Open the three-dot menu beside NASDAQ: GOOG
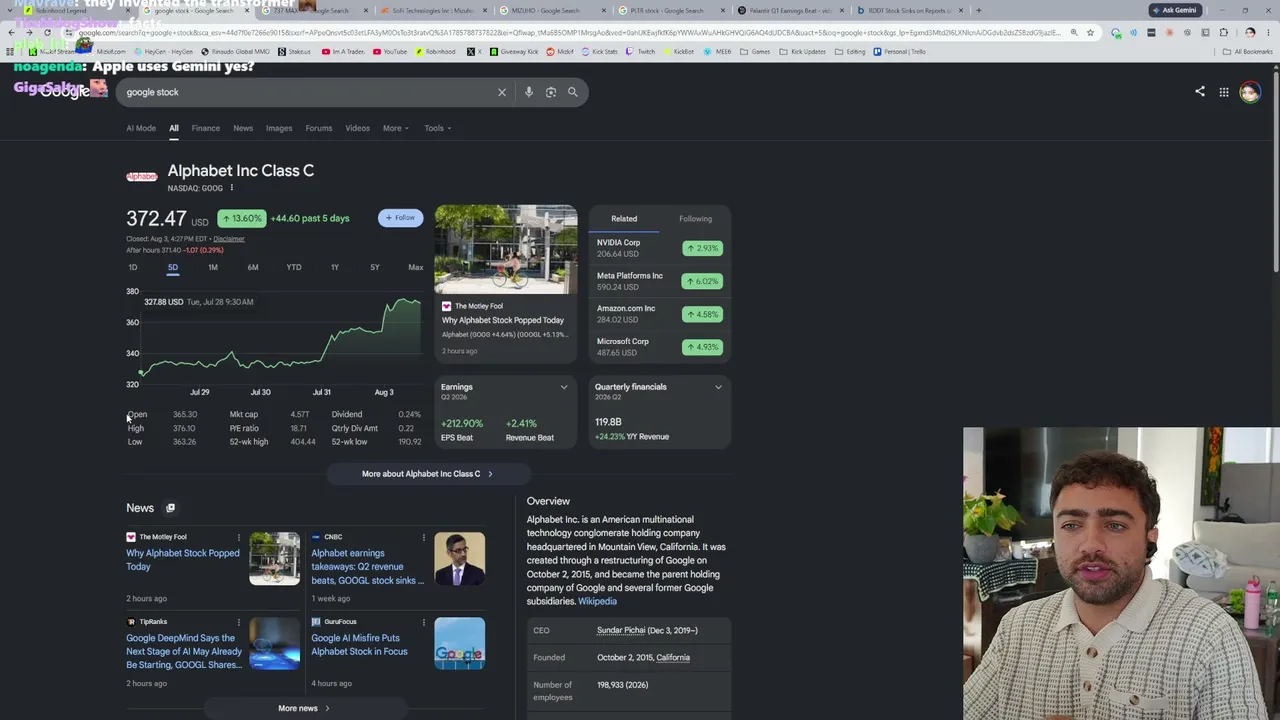This screenshot has width=1280, height=720. tap(231, 188)
